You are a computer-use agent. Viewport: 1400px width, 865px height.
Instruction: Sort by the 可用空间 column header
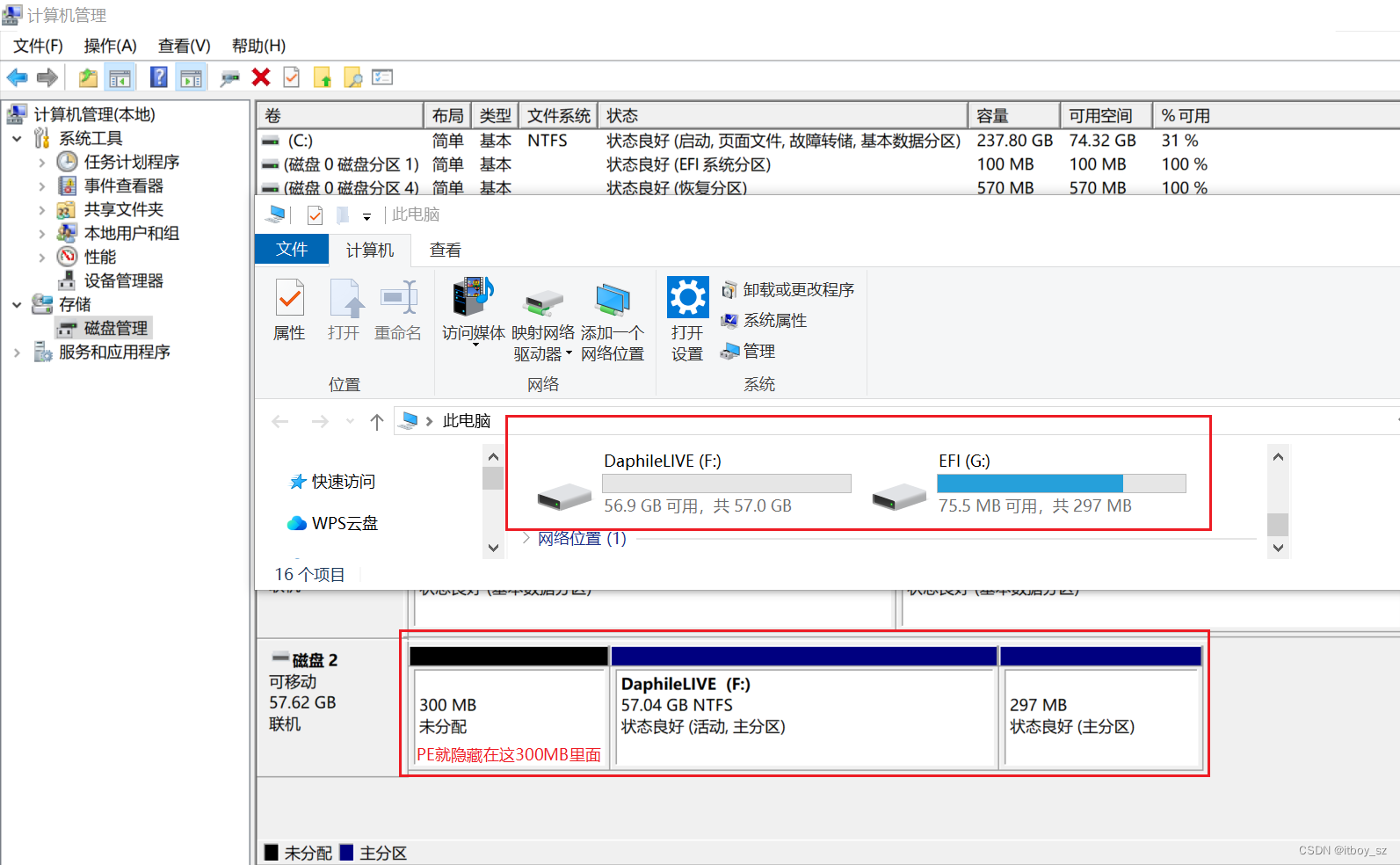(x=1106, y=116)
